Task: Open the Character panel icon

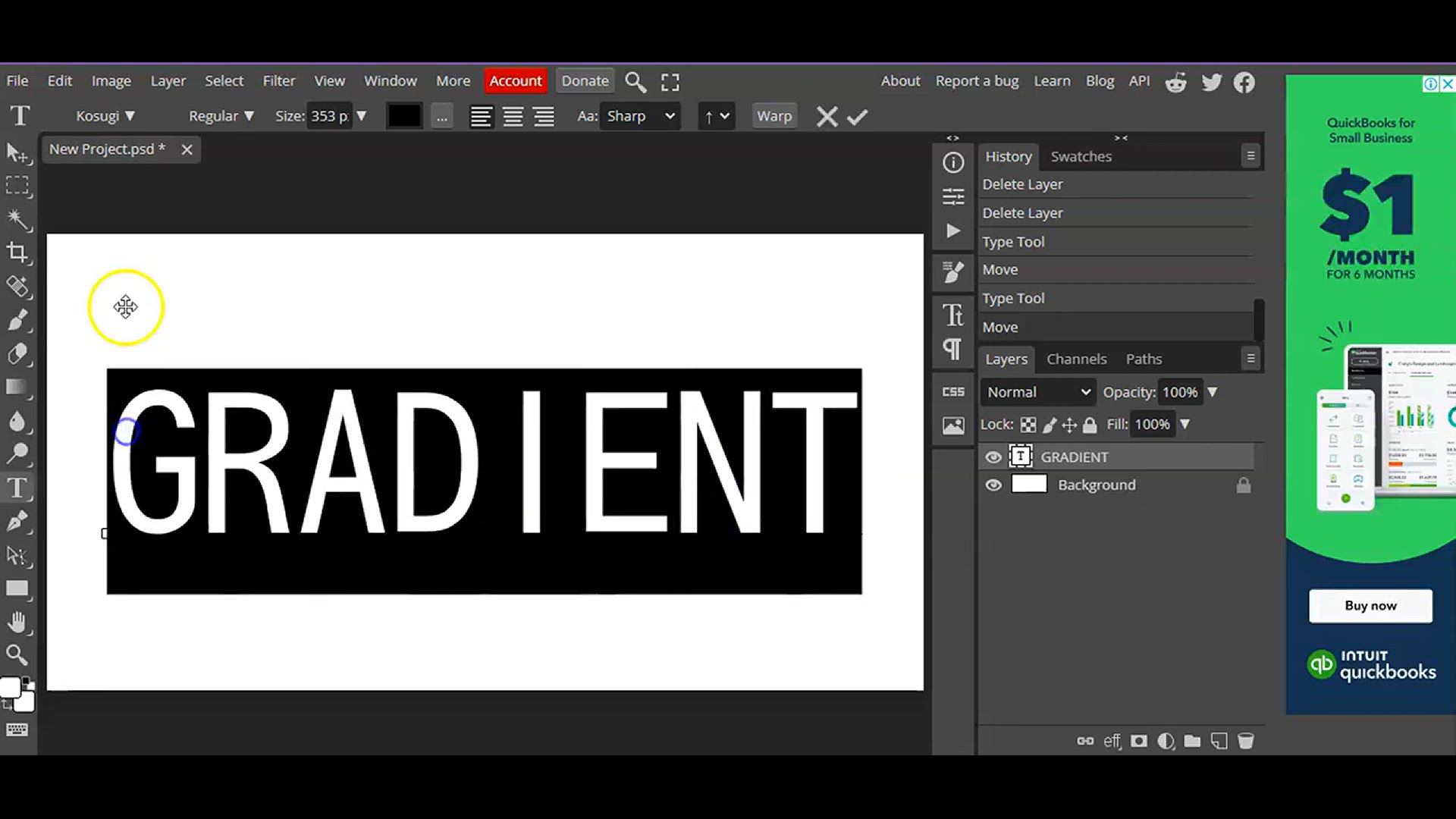Action: (x=953, y=315)
